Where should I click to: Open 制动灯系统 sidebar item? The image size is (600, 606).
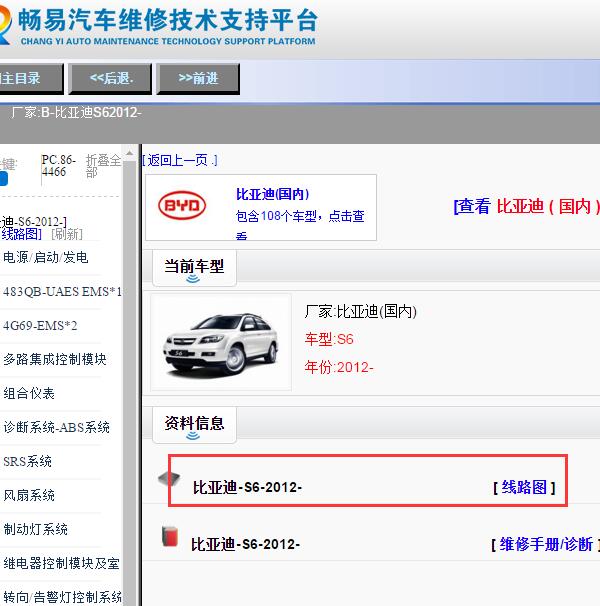pyautogui.click(x=36, y=529)
